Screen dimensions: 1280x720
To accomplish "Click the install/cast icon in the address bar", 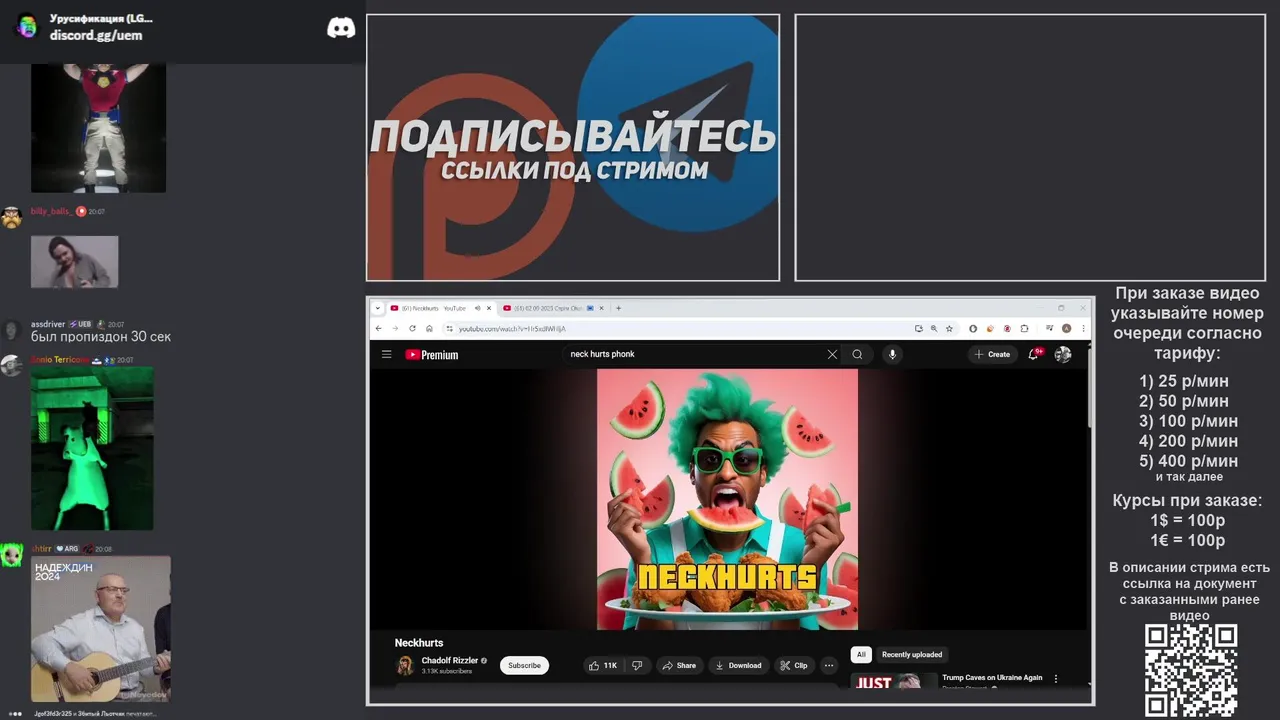I will 918,328.
